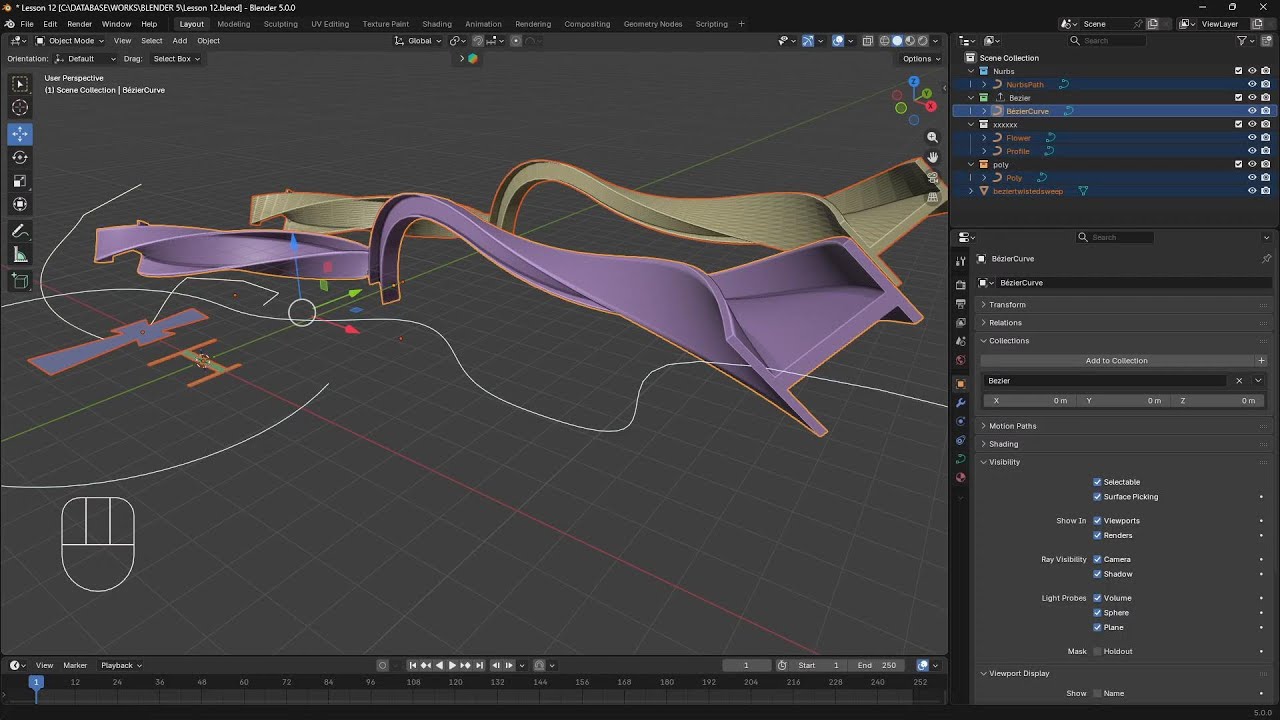Screen dimensions: 1280x720
Task: Hide the NurbsPath object with eye icon
Action: 1252,85
